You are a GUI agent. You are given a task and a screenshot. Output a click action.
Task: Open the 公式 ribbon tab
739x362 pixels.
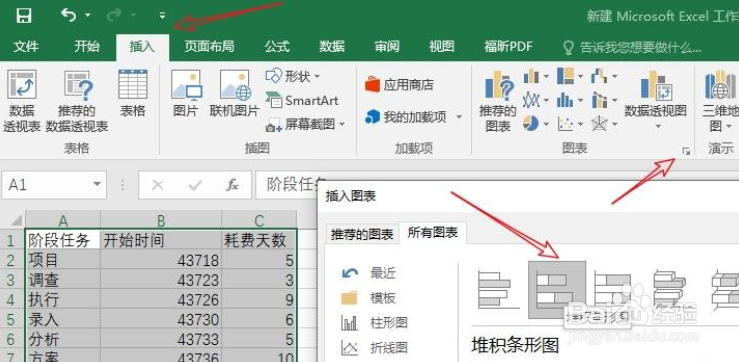tap(277, 46)
